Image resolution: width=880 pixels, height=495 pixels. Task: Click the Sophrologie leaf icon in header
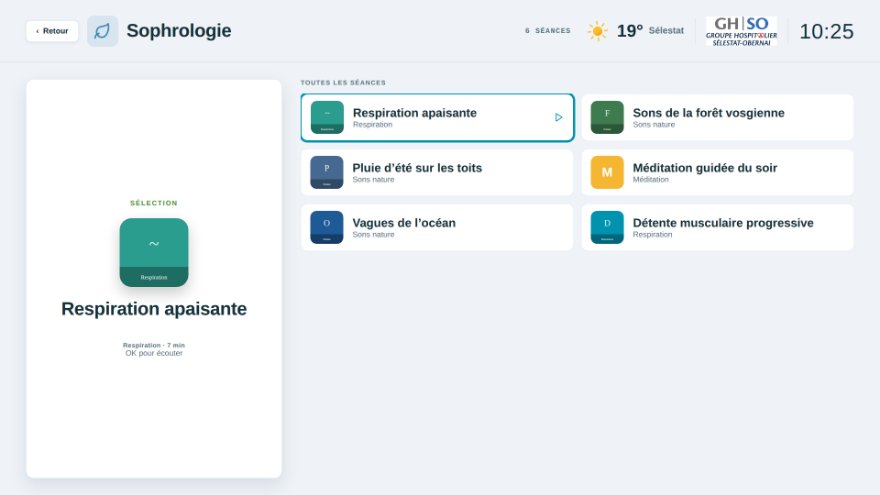(102, 31)
